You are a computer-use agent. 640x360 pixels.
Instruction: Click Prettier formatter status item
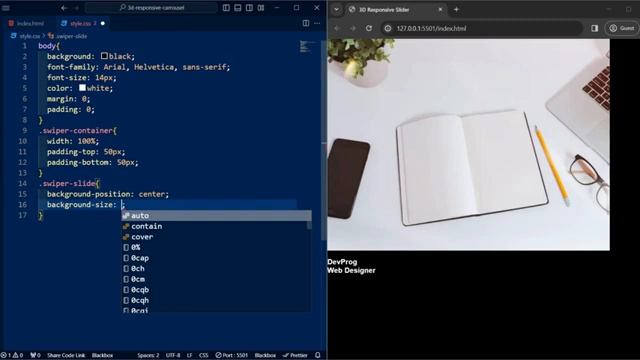296,355
